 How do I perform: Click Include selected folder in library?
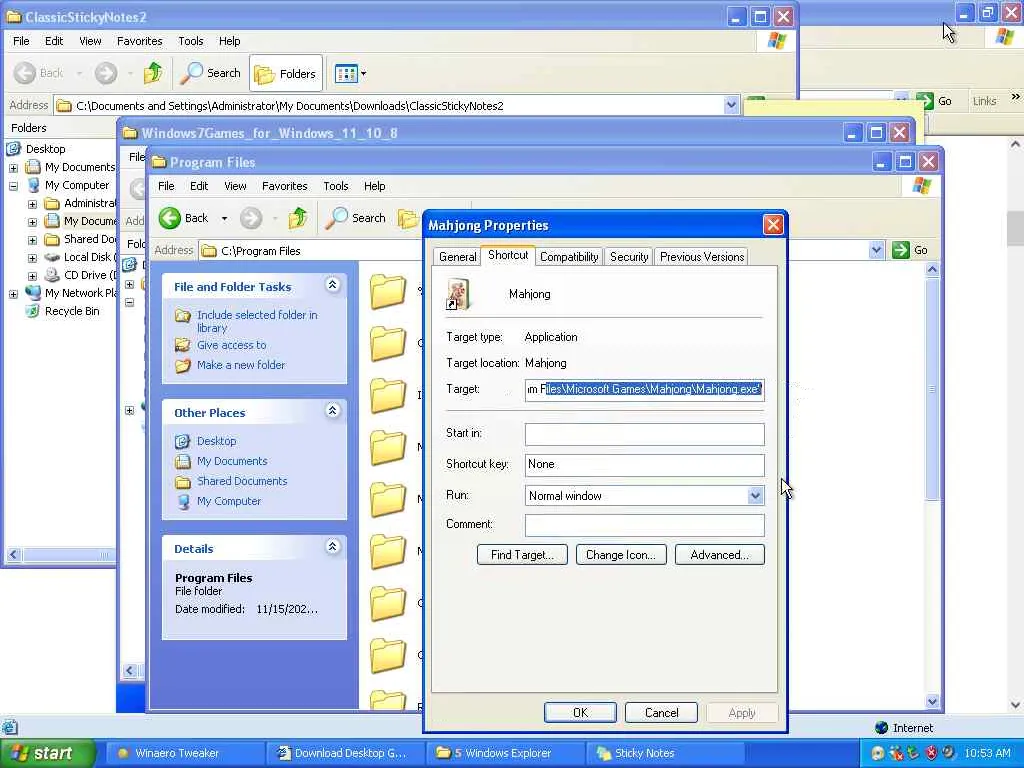pos(257,321)
